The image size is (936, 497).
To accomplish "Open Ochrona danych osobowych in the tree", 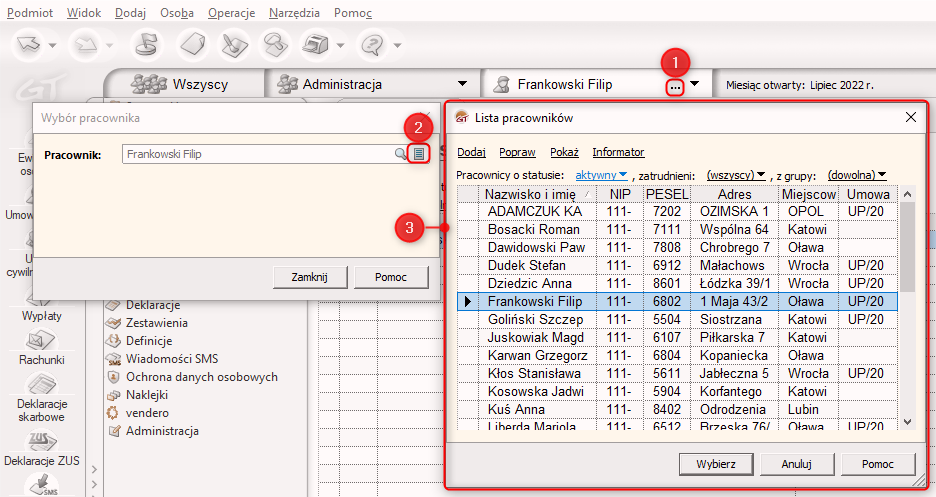I will click(x=202, y=377).
